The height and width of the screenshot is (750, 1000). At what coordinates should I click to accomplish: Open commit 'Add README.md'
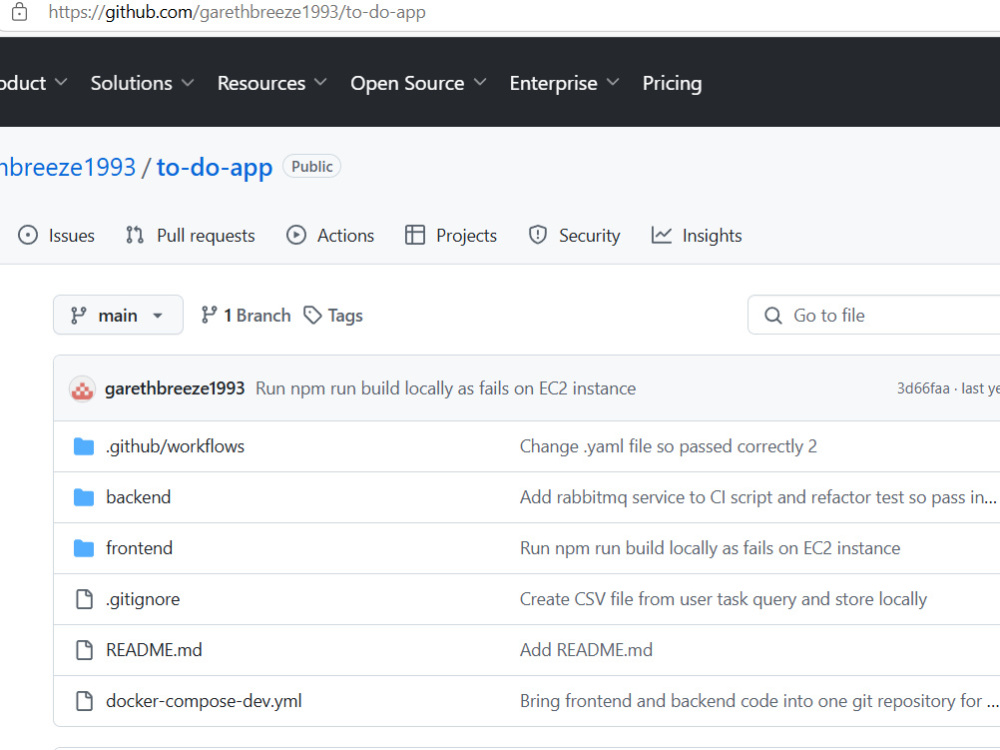click(x=586, y=650)
